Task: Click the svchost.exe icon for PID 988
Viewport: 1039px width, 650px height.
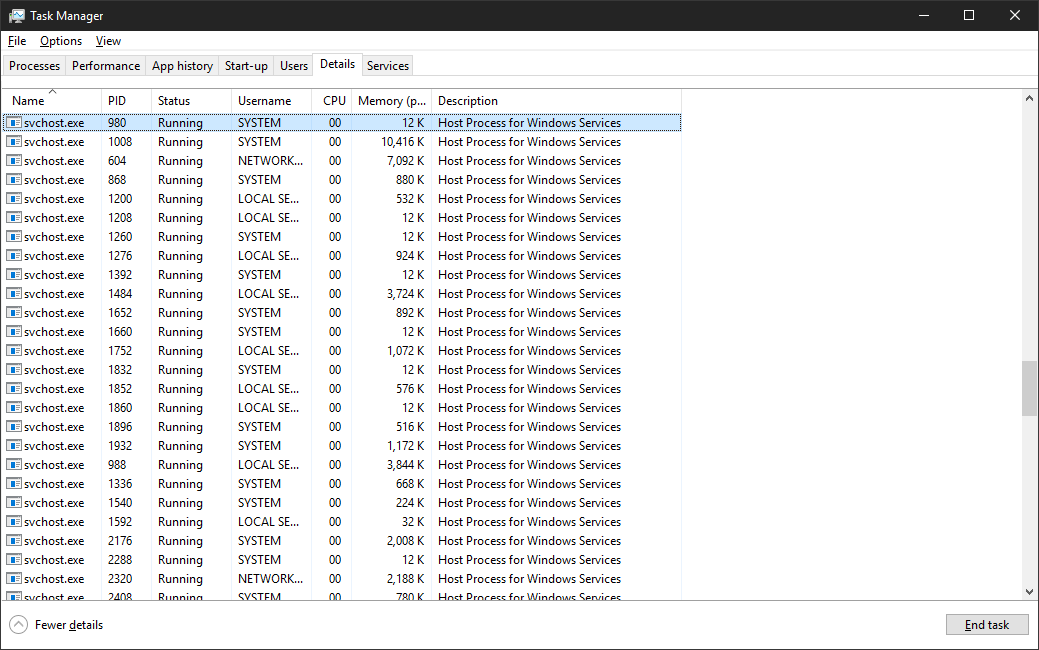Action: point(14,464)
